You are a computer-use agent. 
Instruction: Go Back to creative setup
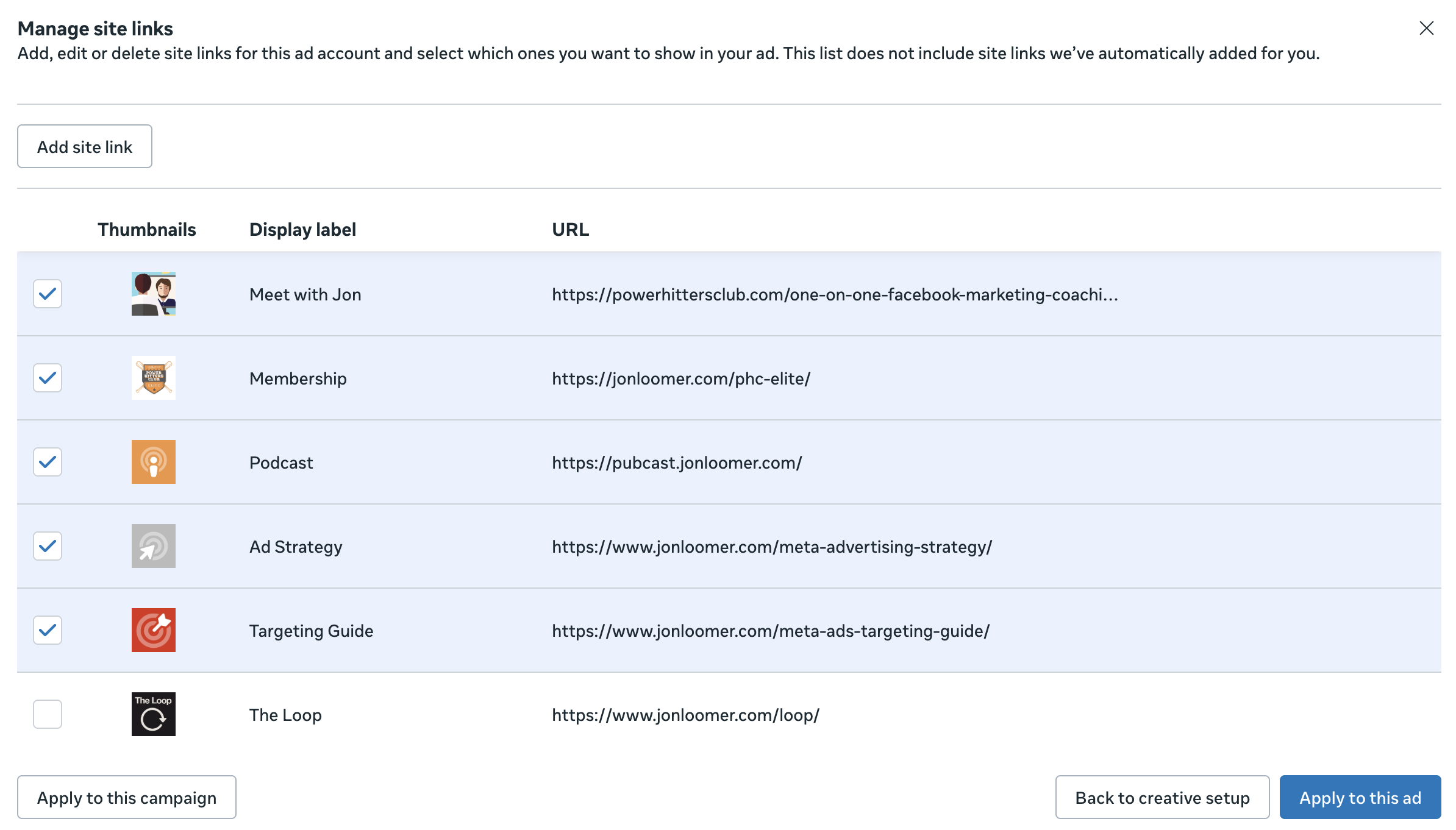[1162, 797]
